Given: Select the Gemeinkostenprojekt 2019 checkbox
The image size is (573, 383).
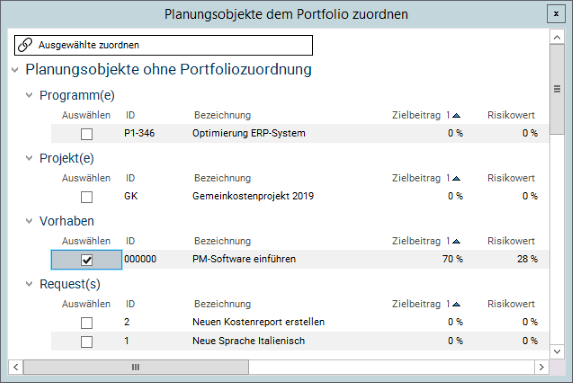Looking at the screenshot, I should point(87,197).
